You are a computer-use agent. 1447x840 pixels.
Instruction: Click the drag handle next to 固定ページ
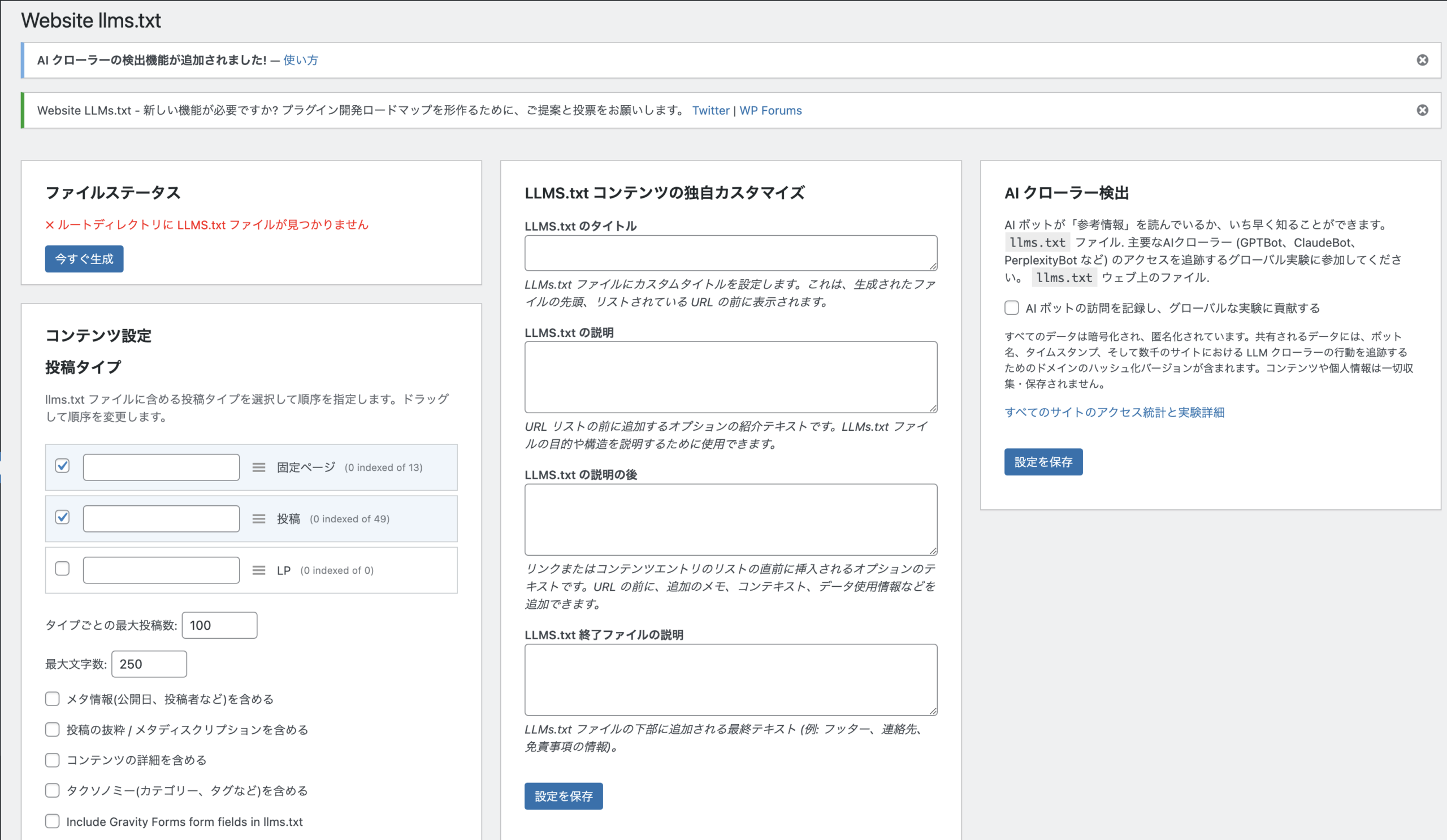pos(258,467)
